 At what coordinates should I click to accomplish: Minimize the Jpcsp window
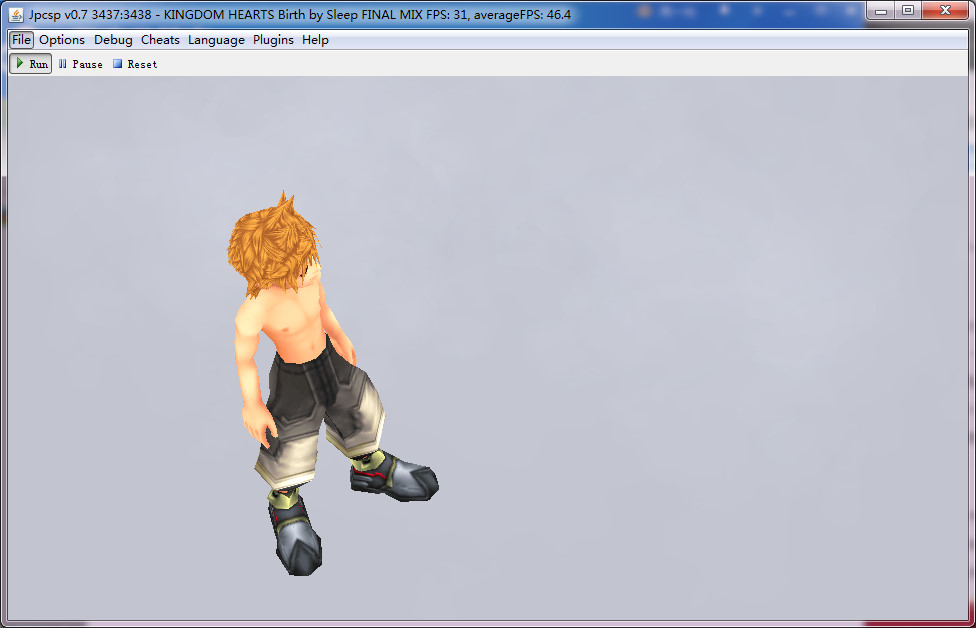[881, 10]
